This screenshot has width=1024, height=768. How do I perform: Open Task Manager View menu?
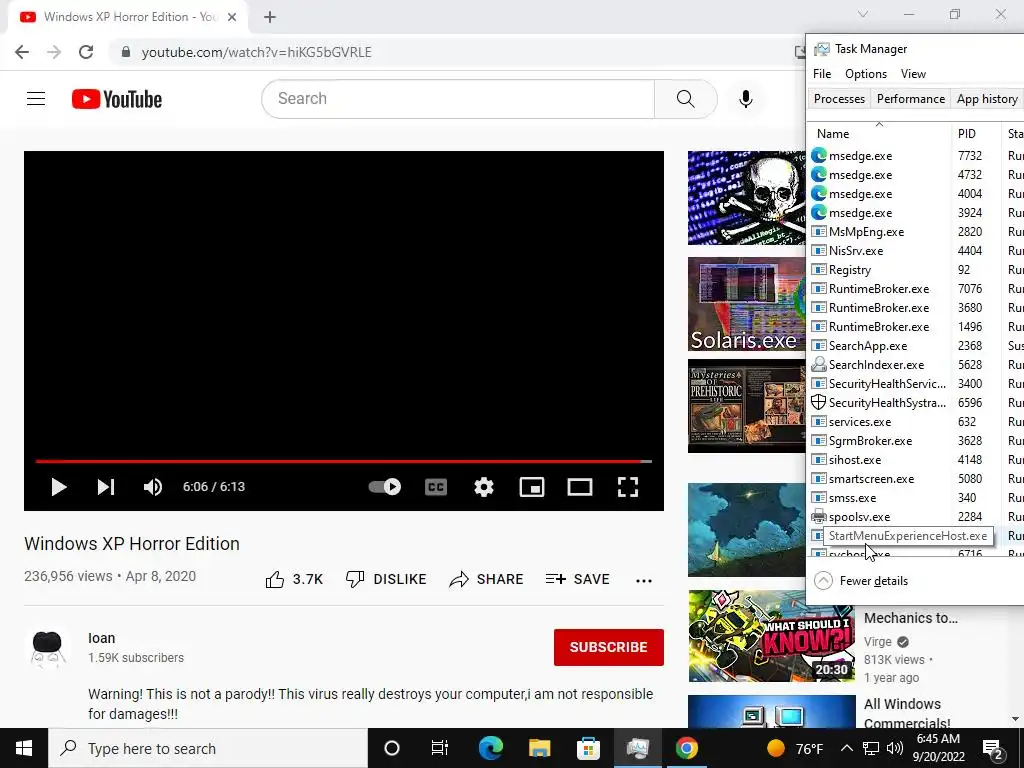pos(913,74)
